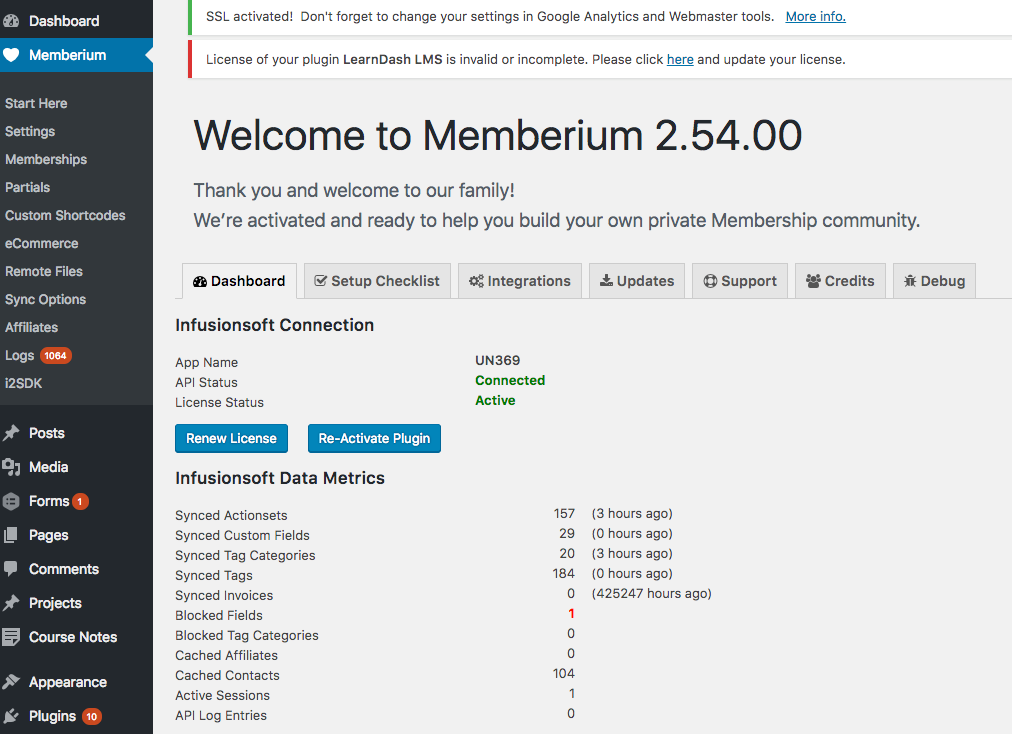Click the Forms icon in sidebar
1012x734 pixels.
[11, 501]
